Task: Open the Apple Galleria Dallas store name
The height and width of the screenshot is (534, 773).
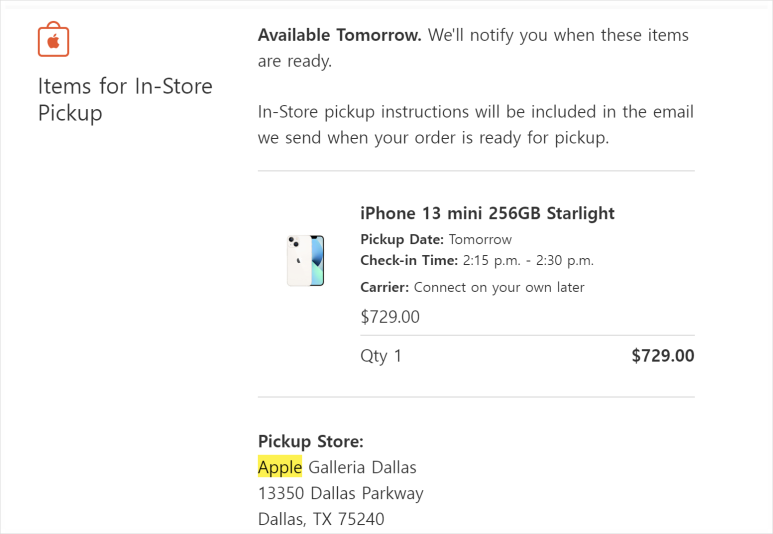Action: pyautogui.click(x=337, y=466)
